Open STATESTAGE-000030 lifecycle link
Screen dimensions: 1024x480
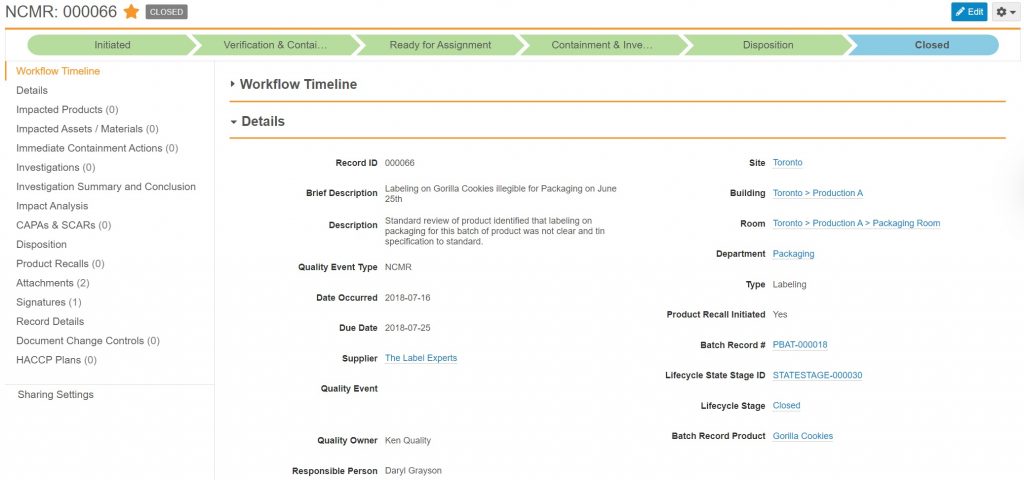click(817, 376)
